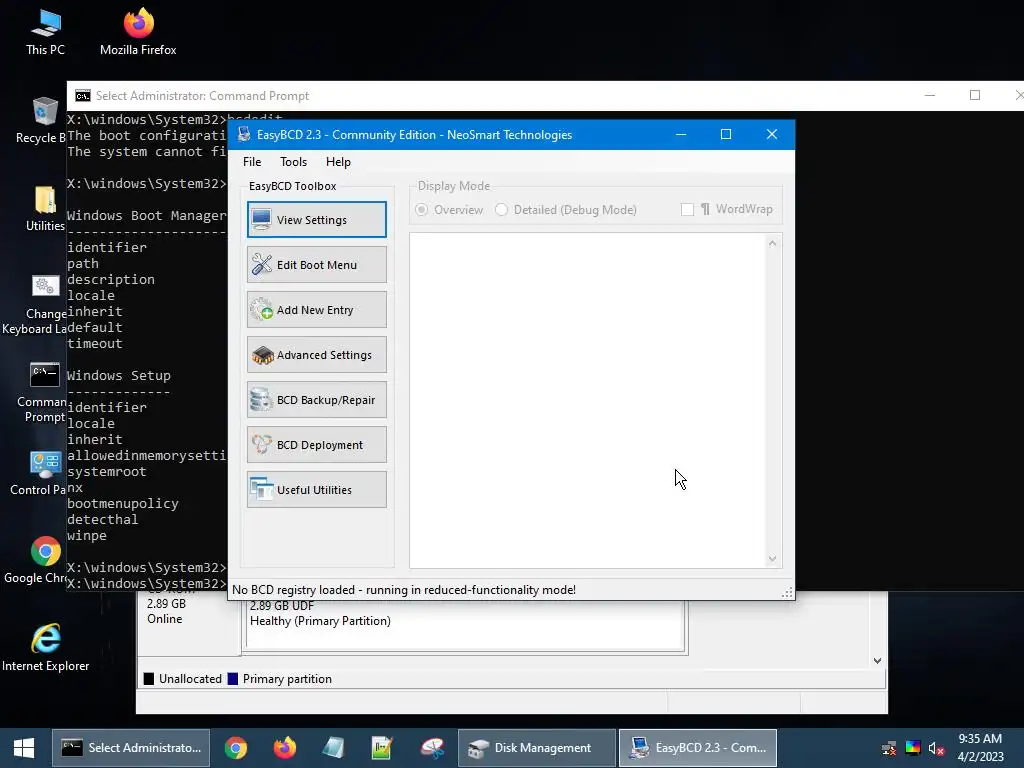The image size is (1024, 768).
Task: Click the 'No BCD registry loaded' status text
Action: point(404,590)
